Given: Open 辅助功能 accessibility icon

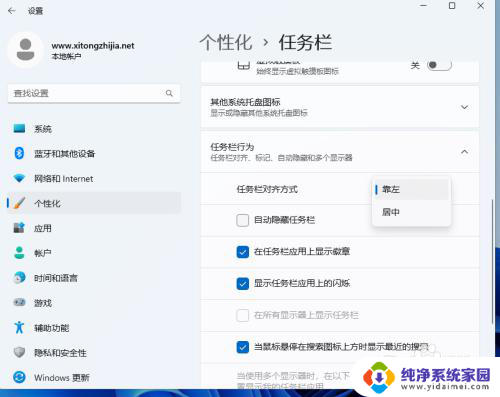Looking at the screenshot, I should pos(19,328).
